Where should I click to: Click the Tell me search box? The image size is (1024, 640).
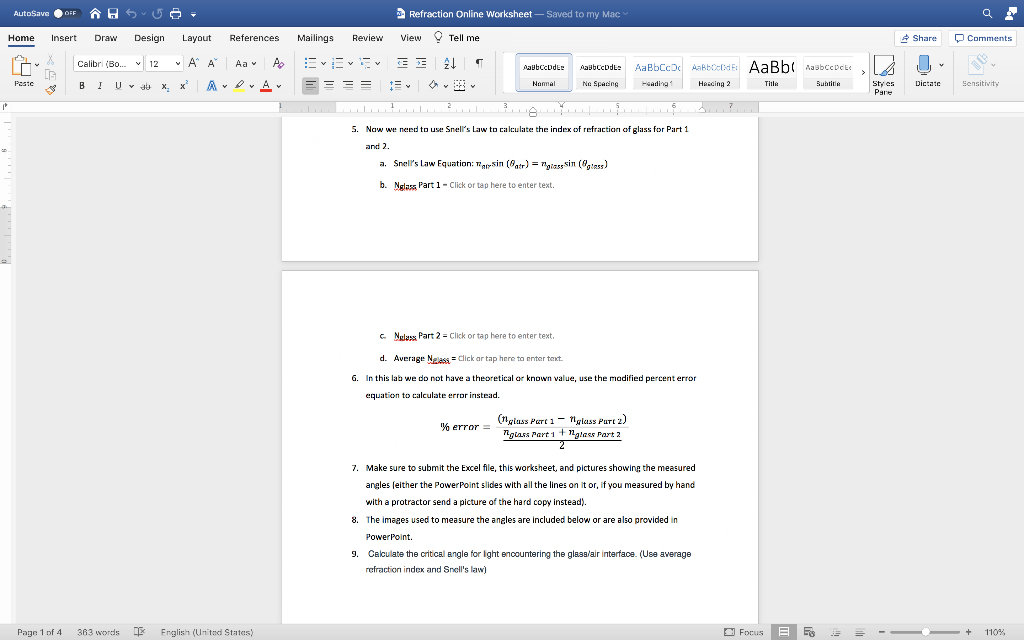point(456,38)
